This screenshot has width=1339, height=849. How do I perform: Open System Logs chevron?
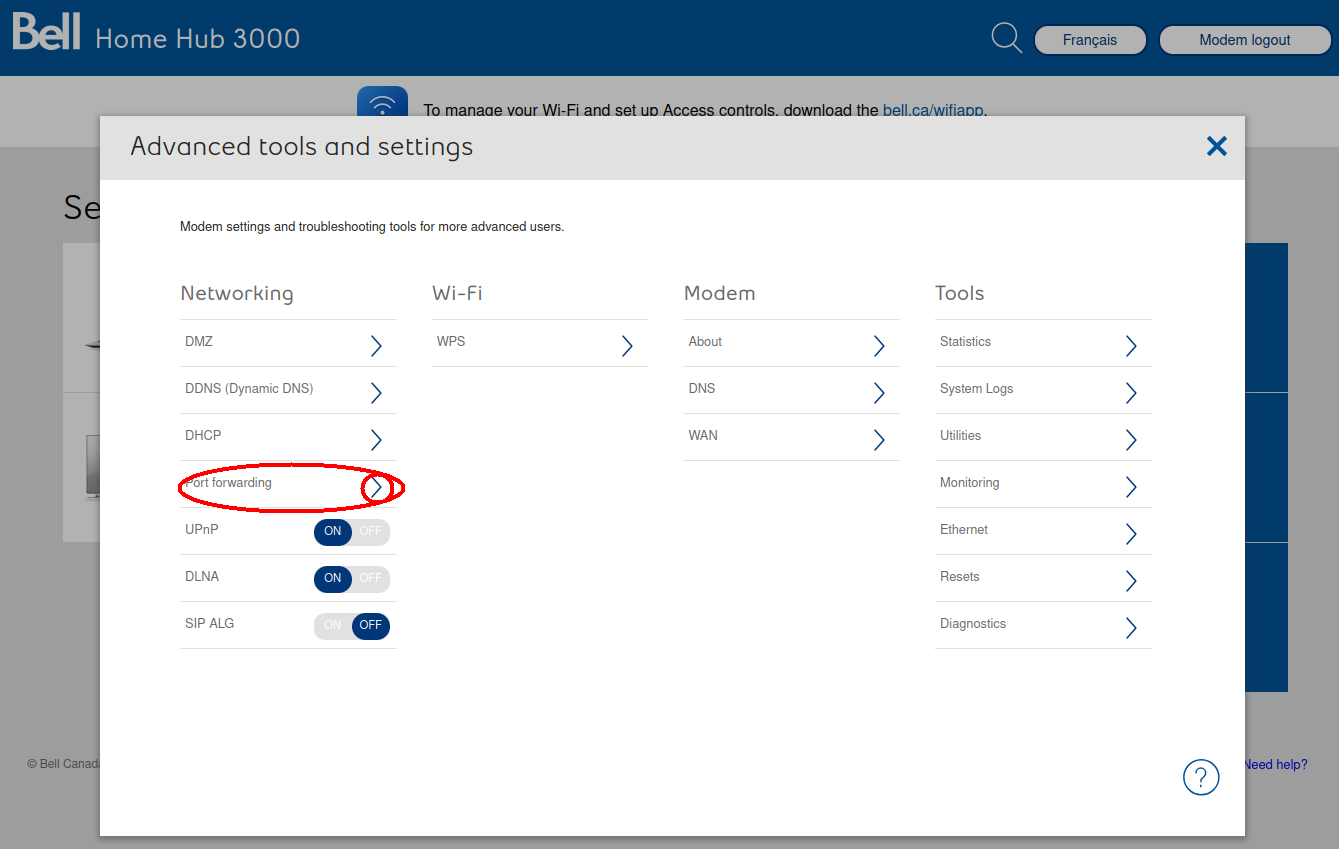click(x=1131, y=393)
